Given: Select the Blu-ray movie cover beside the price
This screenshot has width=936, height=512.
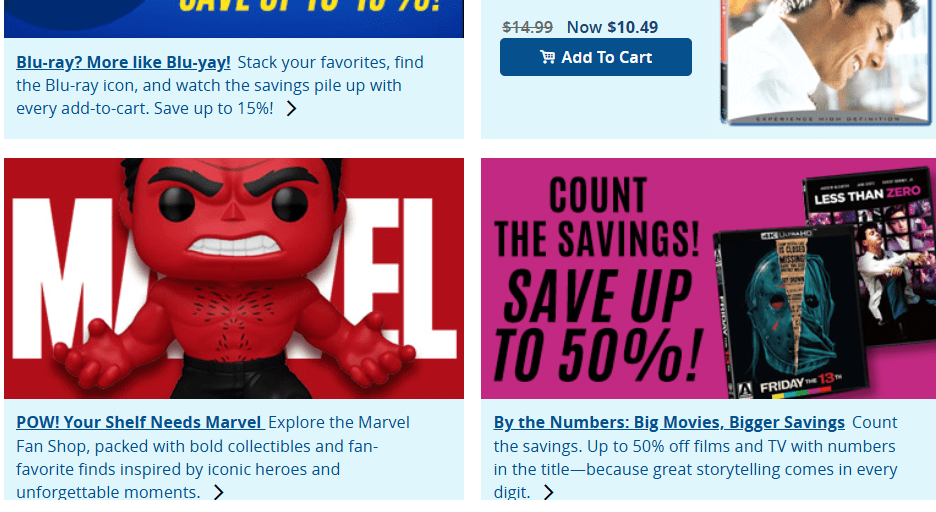Looking at the screenshot, I should click(x=829, y=60).
